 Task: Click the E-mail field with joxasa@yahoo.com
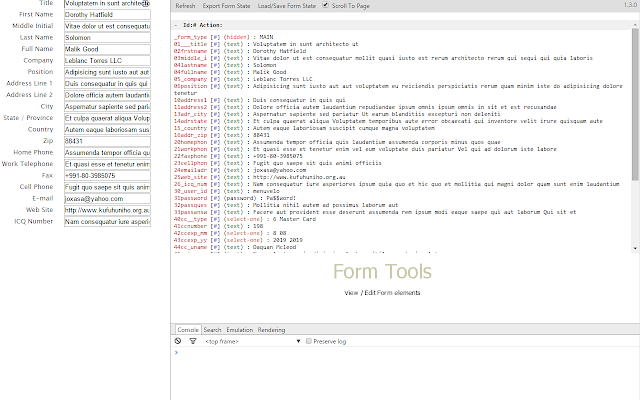tap(107, 199)
